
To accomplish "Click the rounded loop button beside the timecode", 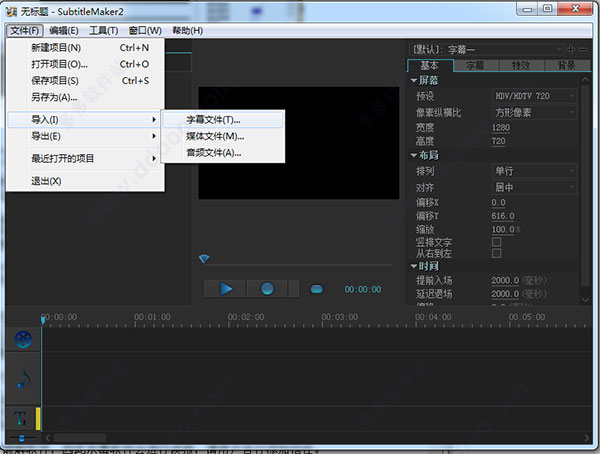I will pyautogui.click(x=316, y=289).
